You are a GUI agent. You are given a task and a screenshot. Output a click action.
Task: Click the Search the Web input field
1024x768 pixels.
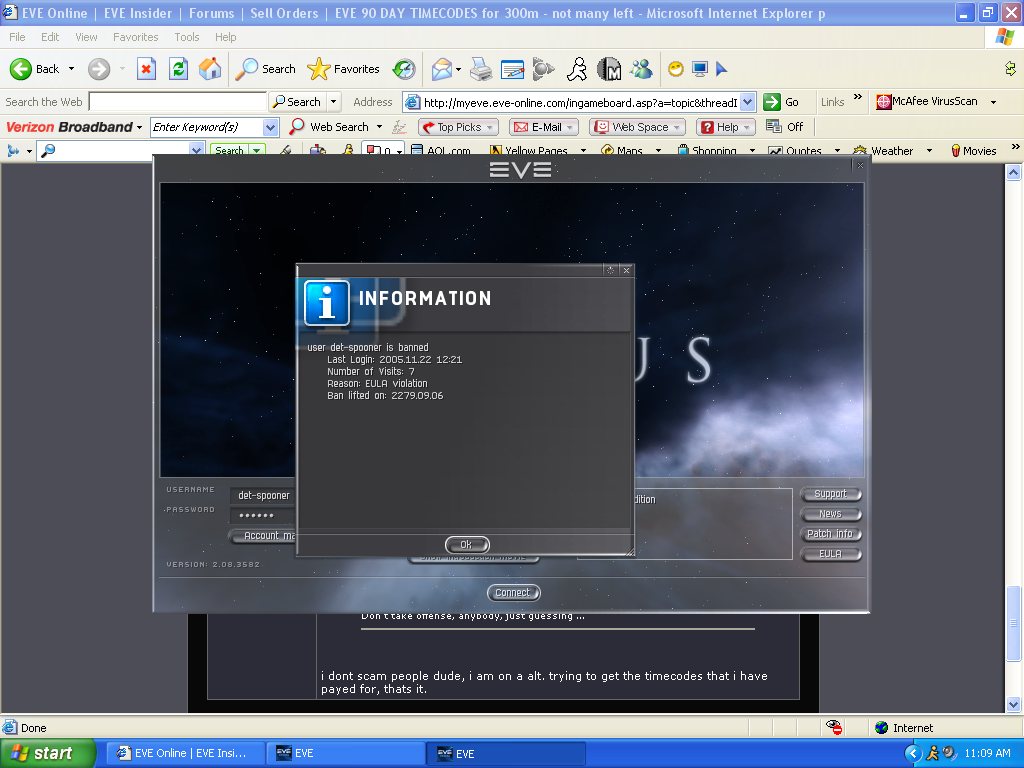pos(178,102)
